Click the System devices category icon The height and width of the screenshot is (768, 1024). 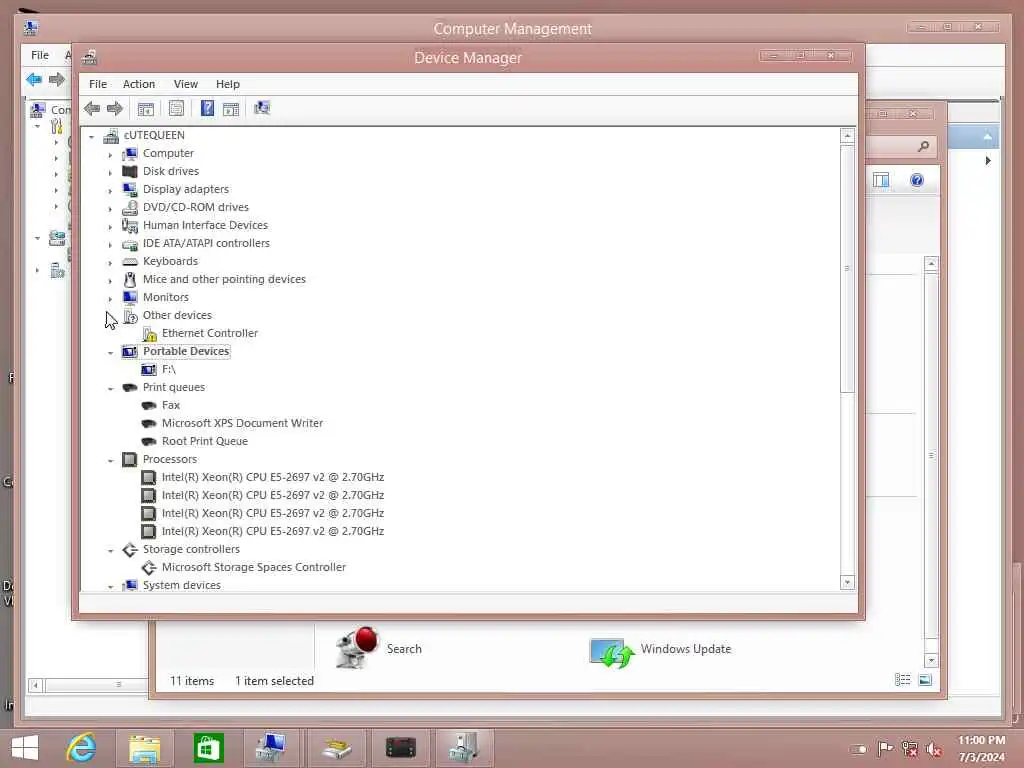point(130,585)
